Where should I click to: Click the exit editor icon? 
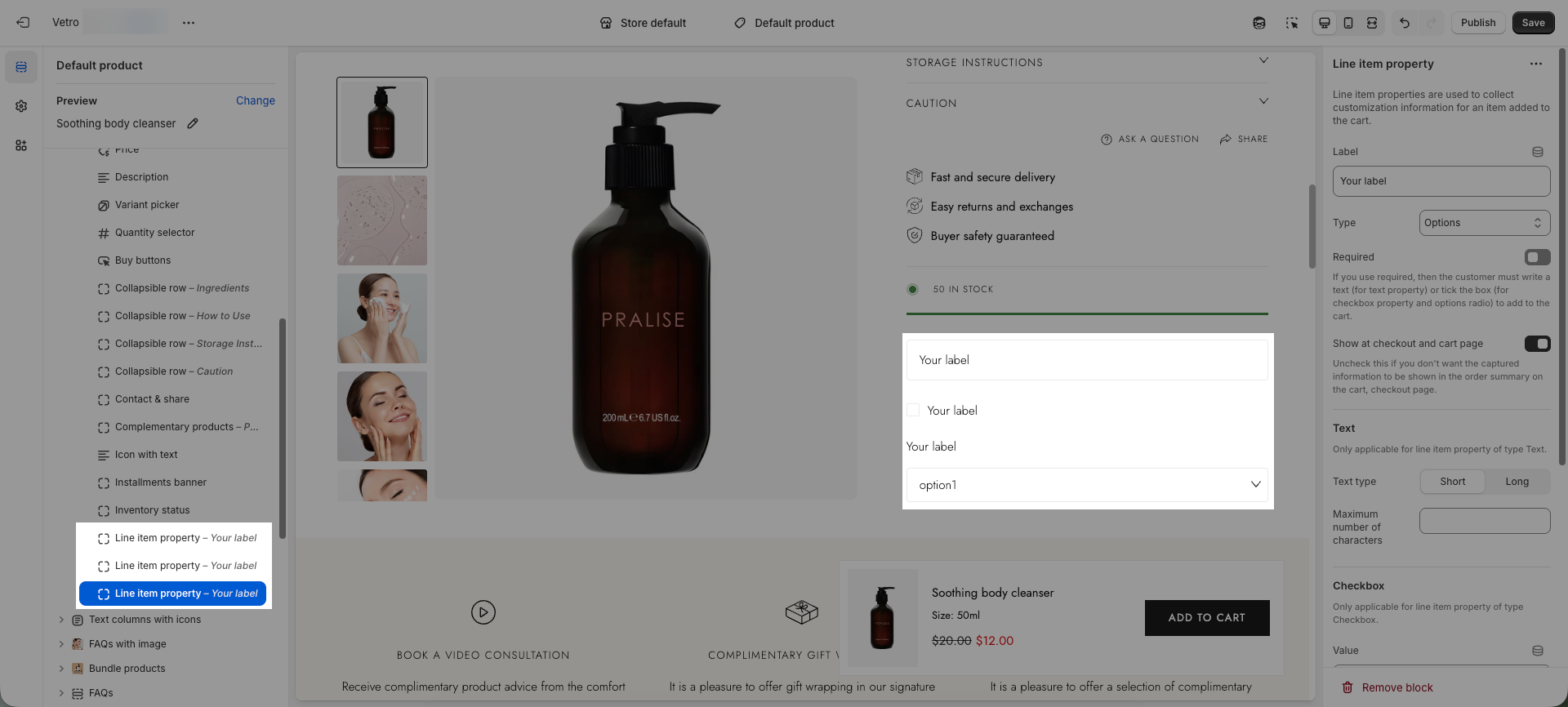(23, 23)
